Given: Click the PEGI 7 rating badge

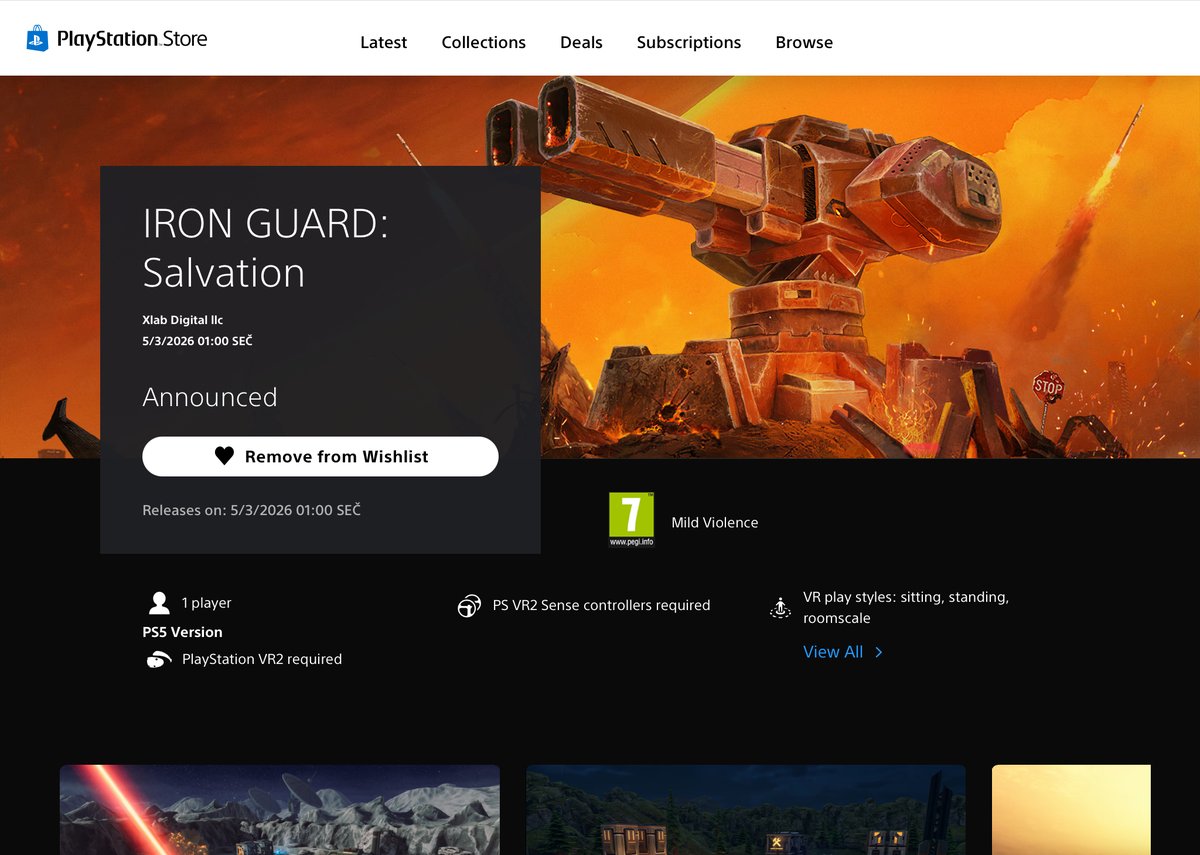Looking at the screenshot, I should tap(631, 519).
